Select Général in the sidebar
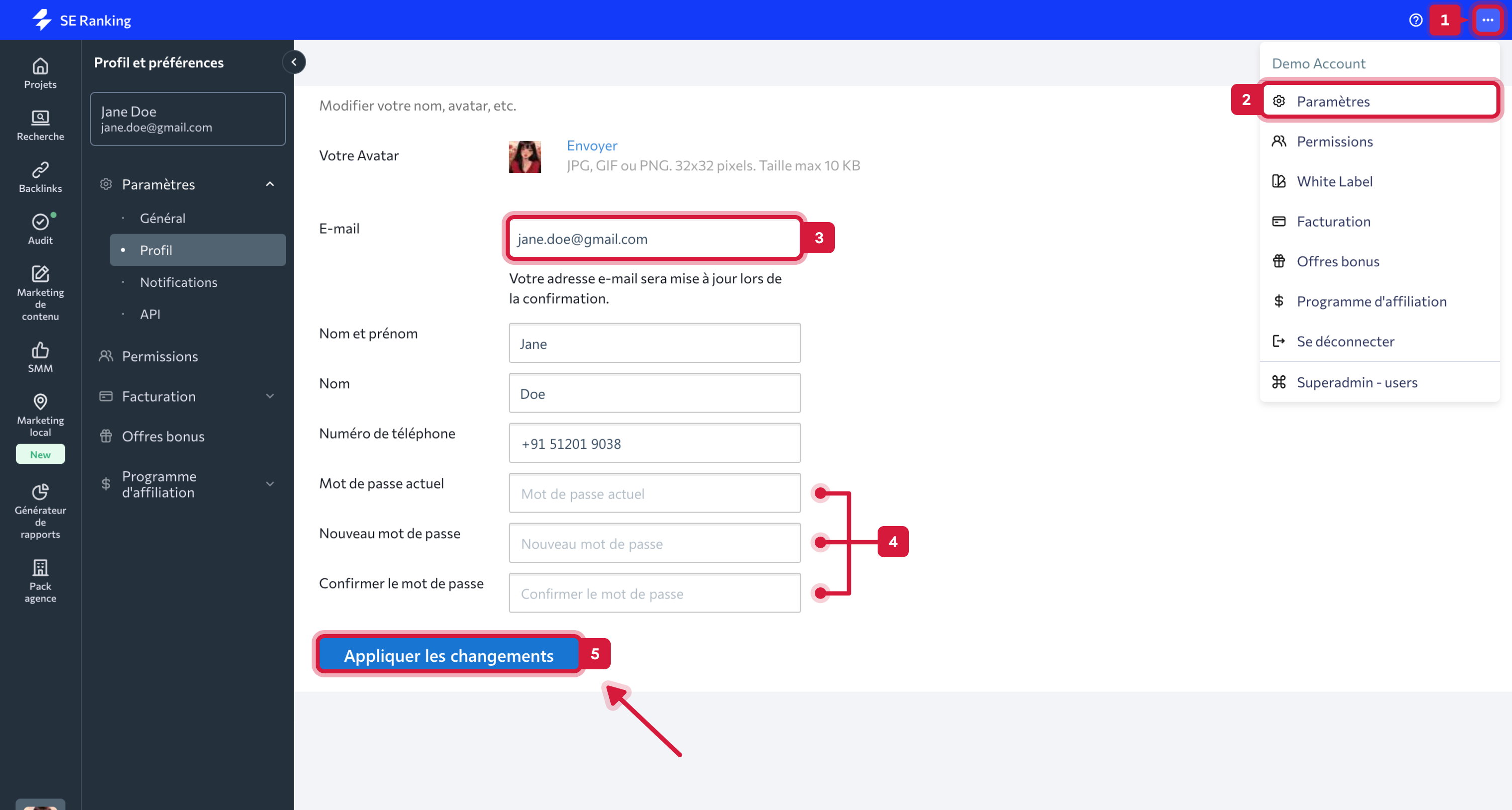Viewport: 1512px width, 810px height. point(198,218)
